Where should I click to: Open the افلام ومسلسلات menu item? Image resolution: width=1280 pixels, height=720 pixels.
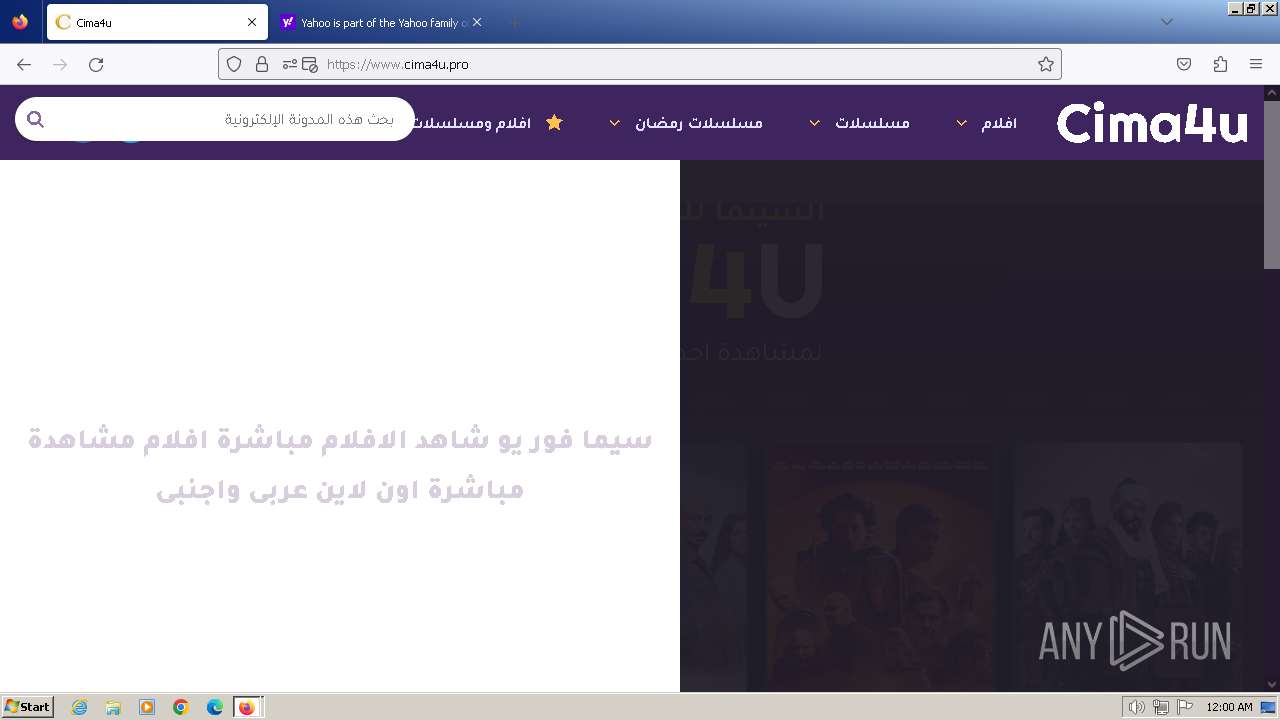[472, 123]
